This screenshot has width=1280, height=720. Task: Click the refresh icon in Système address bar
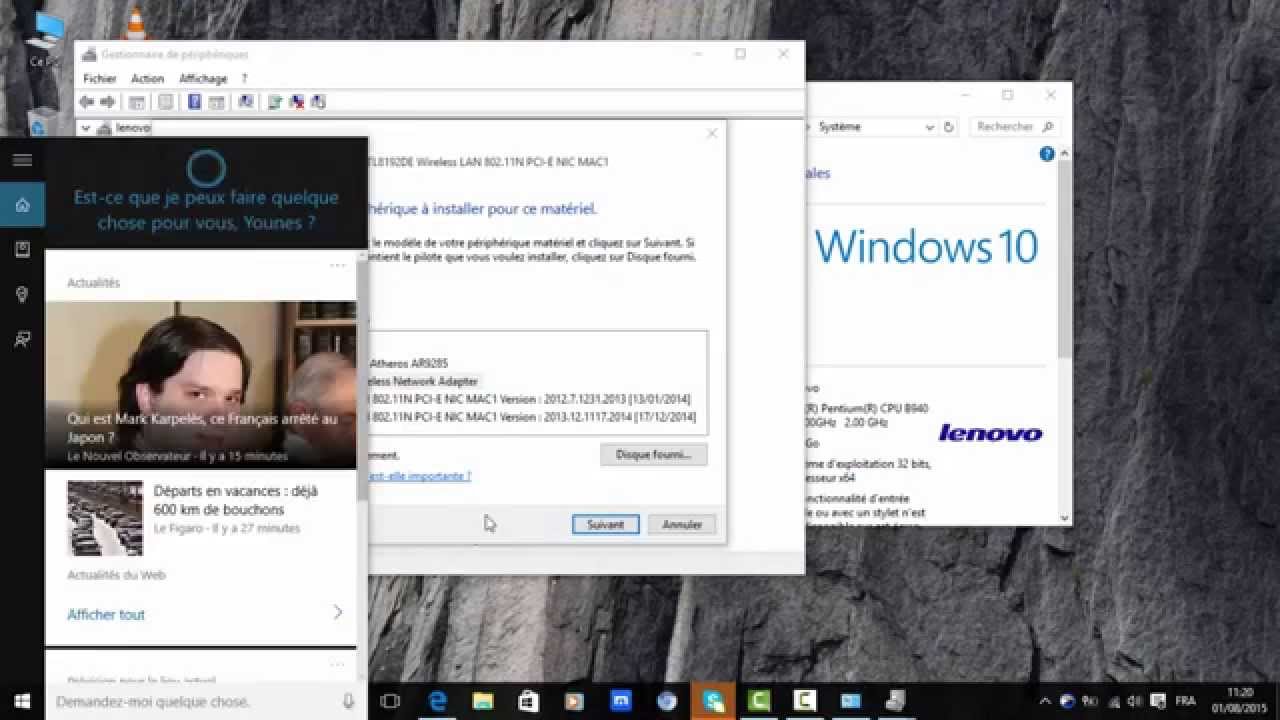coord(949,127)
